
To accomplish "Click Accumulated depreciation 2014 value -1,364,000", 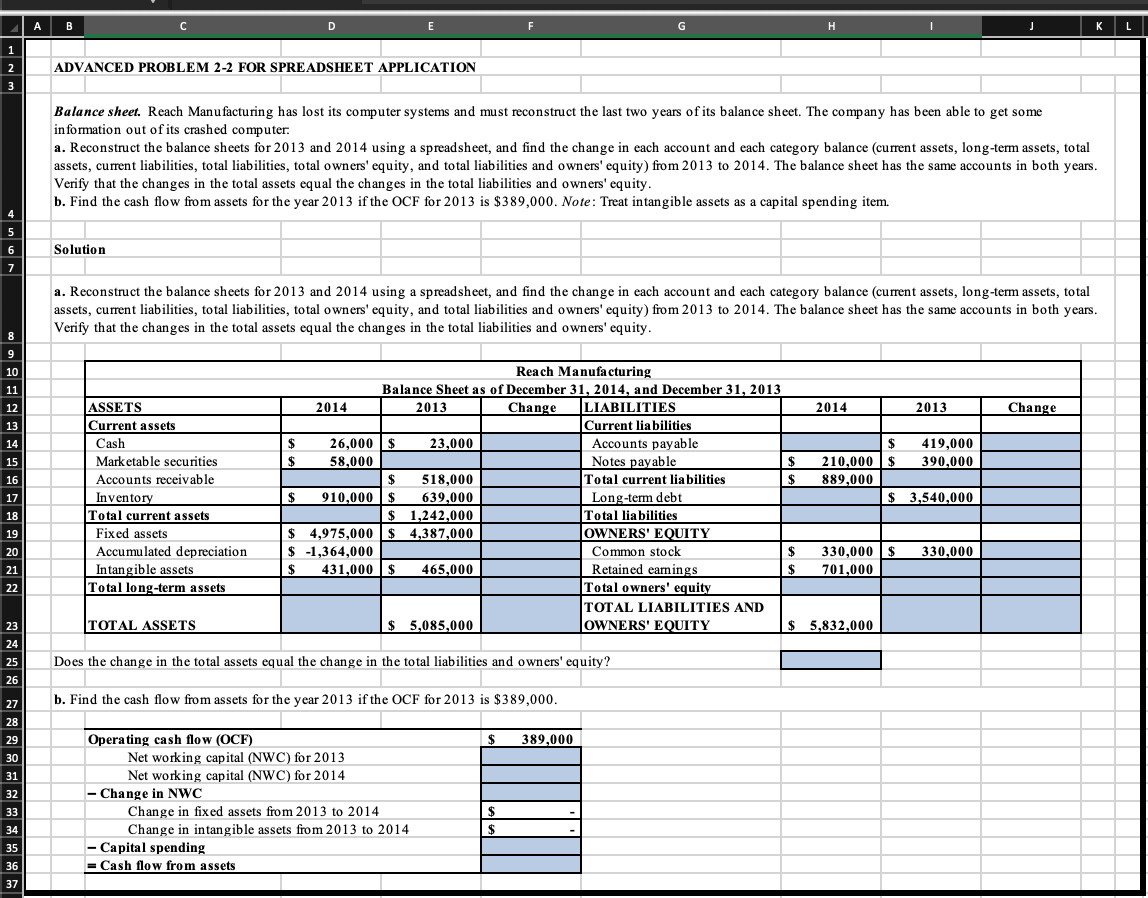I will tap(331, 551).
